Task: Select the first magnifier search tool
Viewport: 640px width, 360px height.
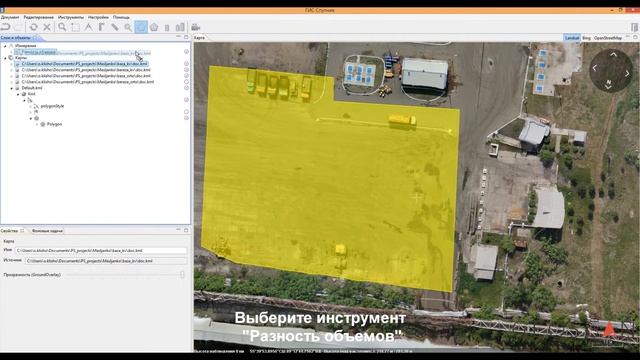Action: (x=62, y=27)
